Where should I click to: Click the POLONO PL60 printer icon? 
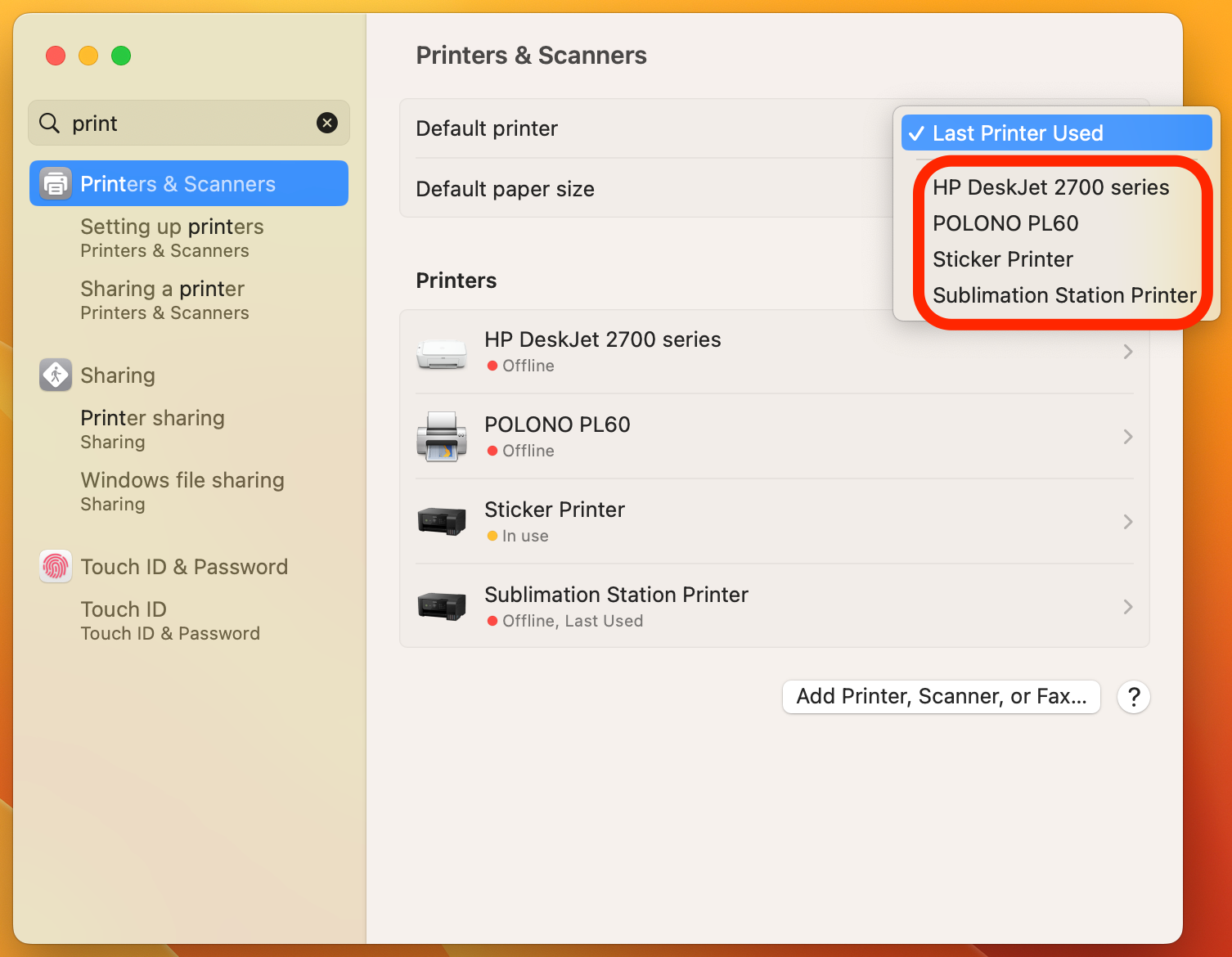click(x=442, y=438)
